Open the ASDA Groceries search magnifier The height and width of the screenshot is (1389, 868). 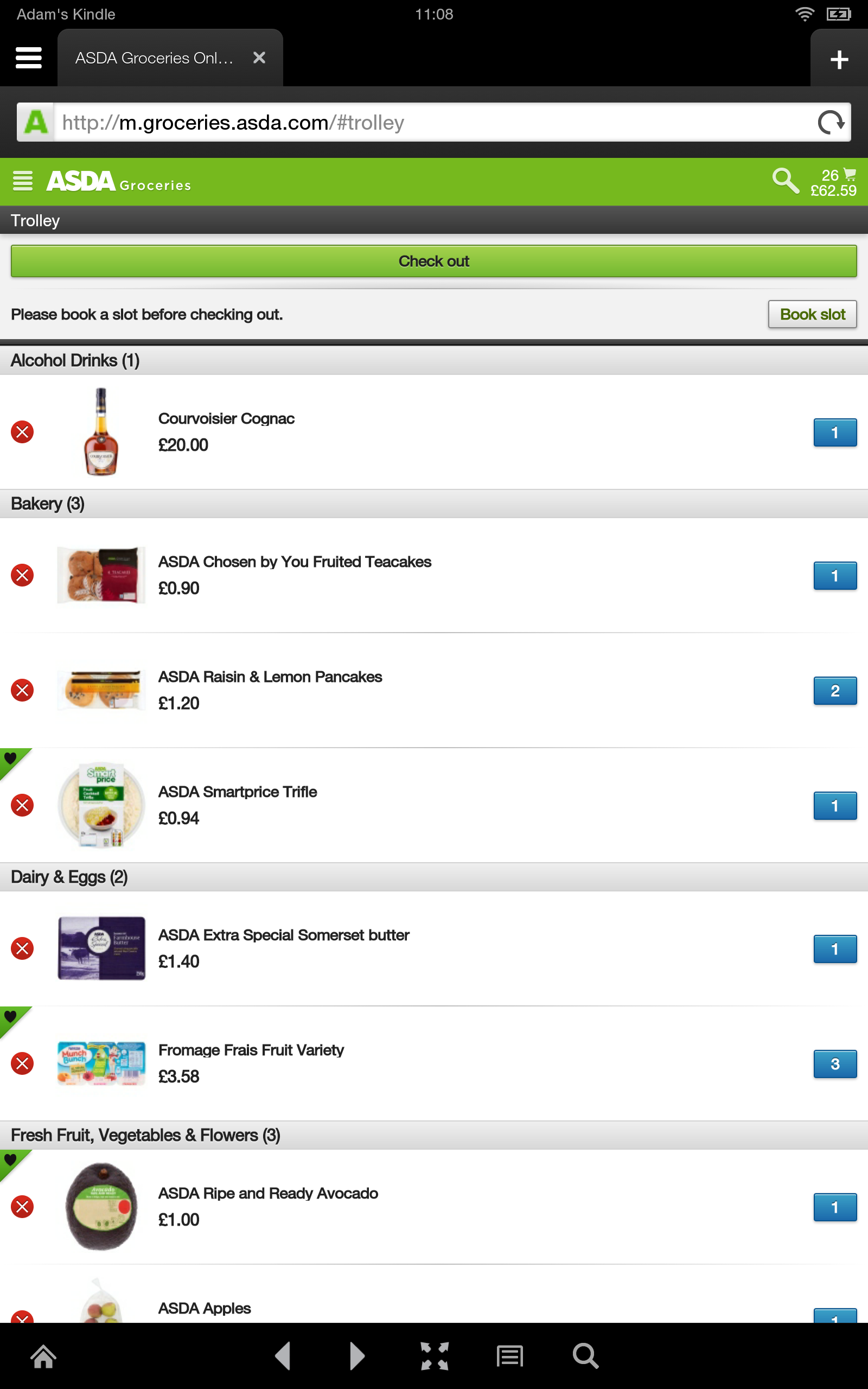tap(786, 181)
